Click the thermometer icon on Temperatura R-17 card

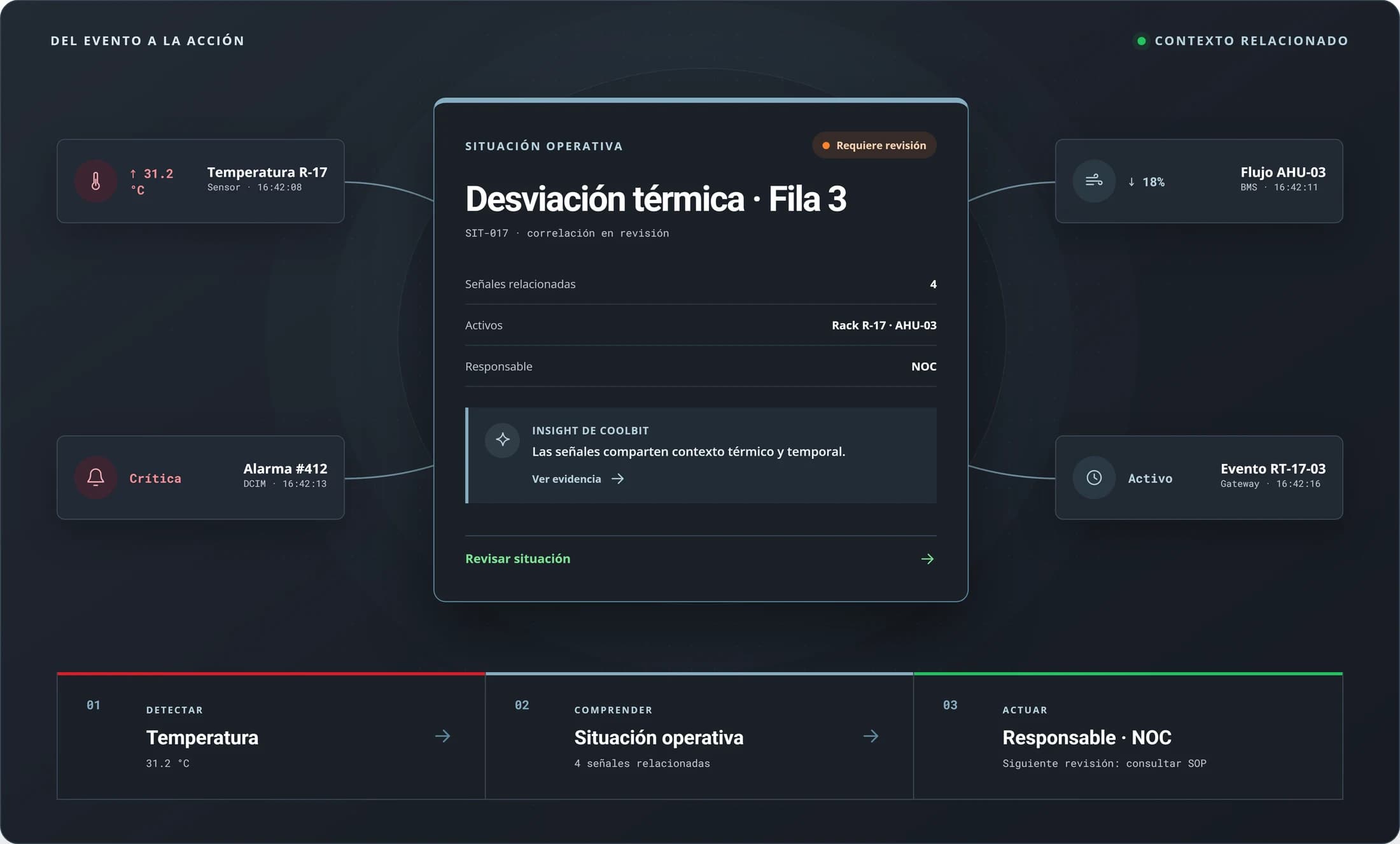95,181
